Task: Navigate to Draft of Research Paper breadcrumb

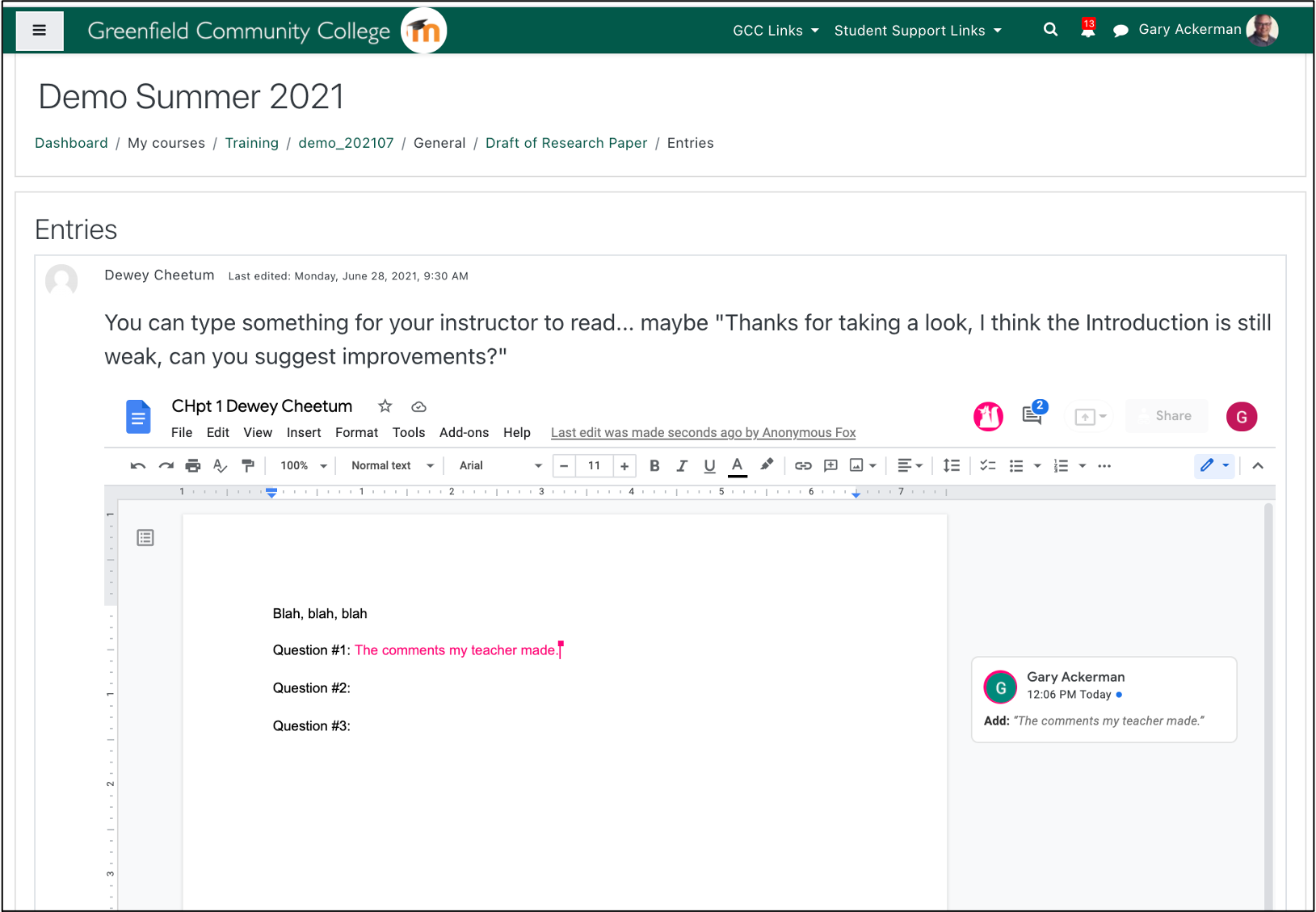Action: (566, 143)
